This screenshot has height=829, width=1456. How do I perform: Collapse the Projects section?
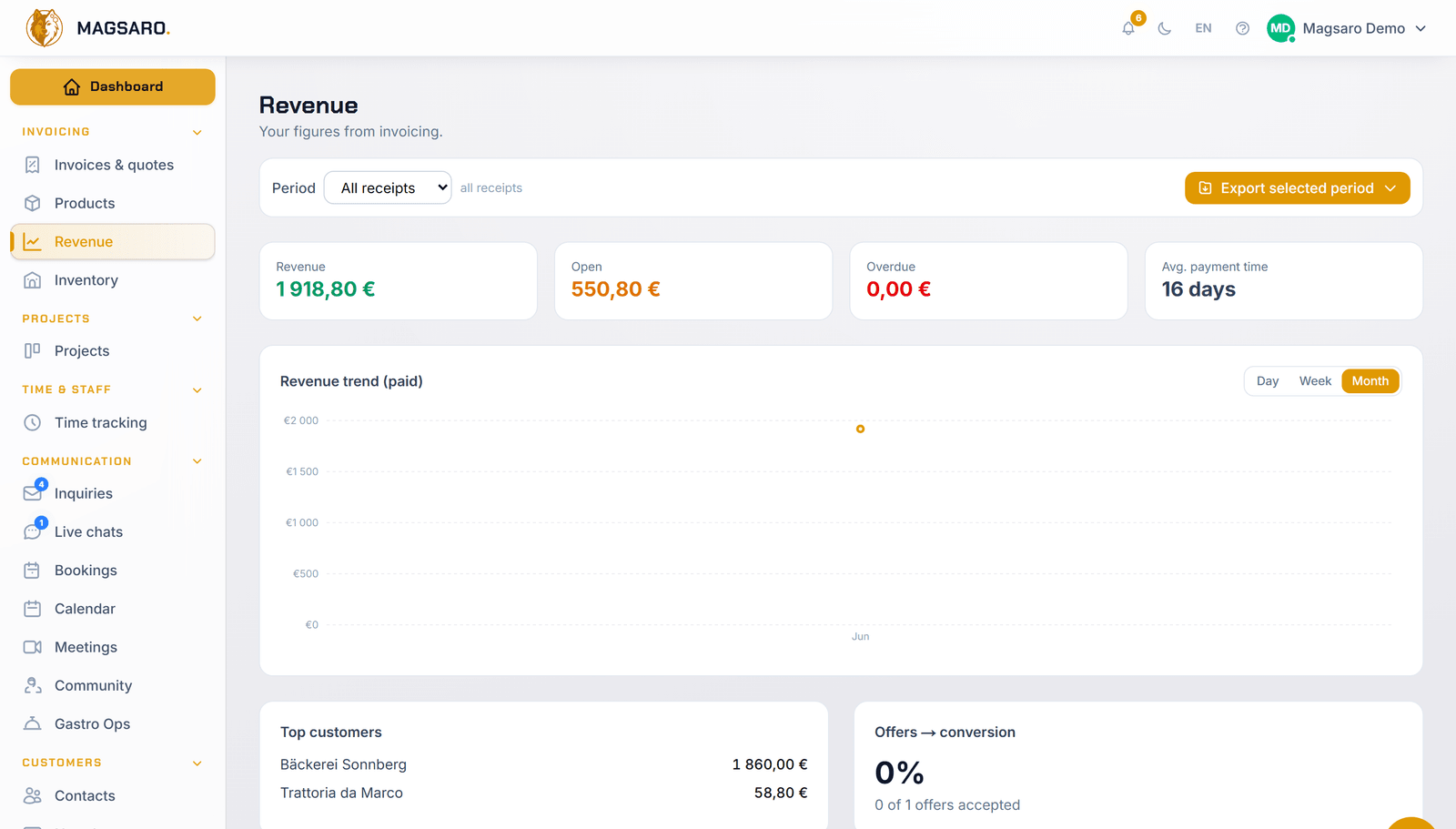pos(197,318)
